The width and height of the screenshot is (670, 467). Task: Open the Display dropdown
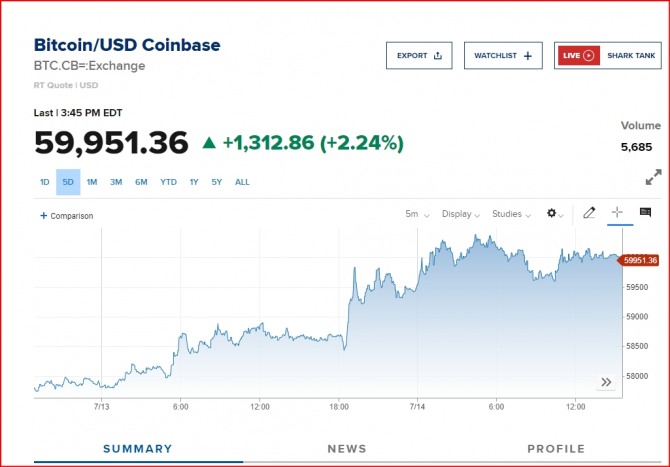tap(461, 214)
